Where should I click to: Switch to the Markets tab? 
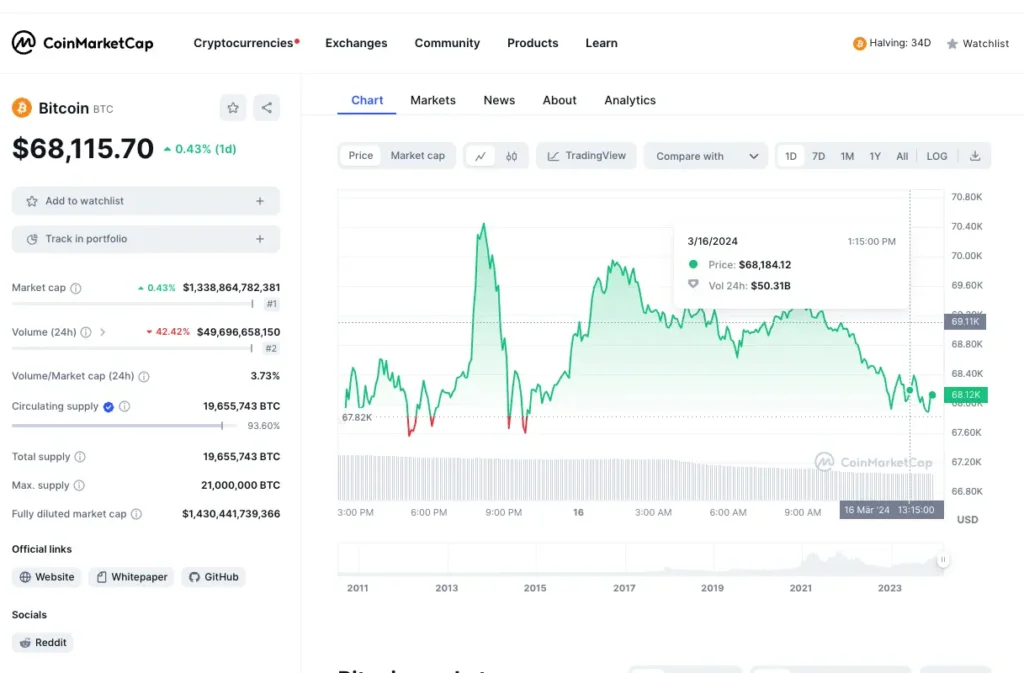pos(433,100)
